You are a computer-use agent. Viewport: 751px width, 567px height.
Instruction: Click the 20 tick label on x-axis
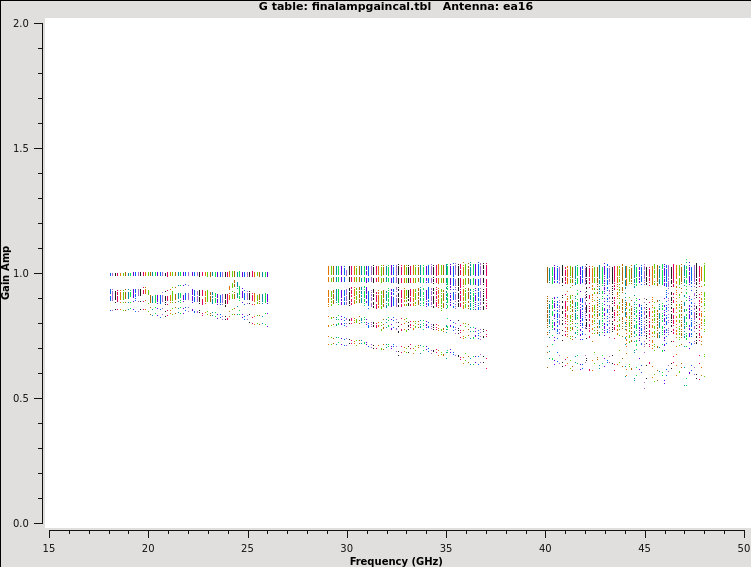pyautogui.click(x=148, y=547)
